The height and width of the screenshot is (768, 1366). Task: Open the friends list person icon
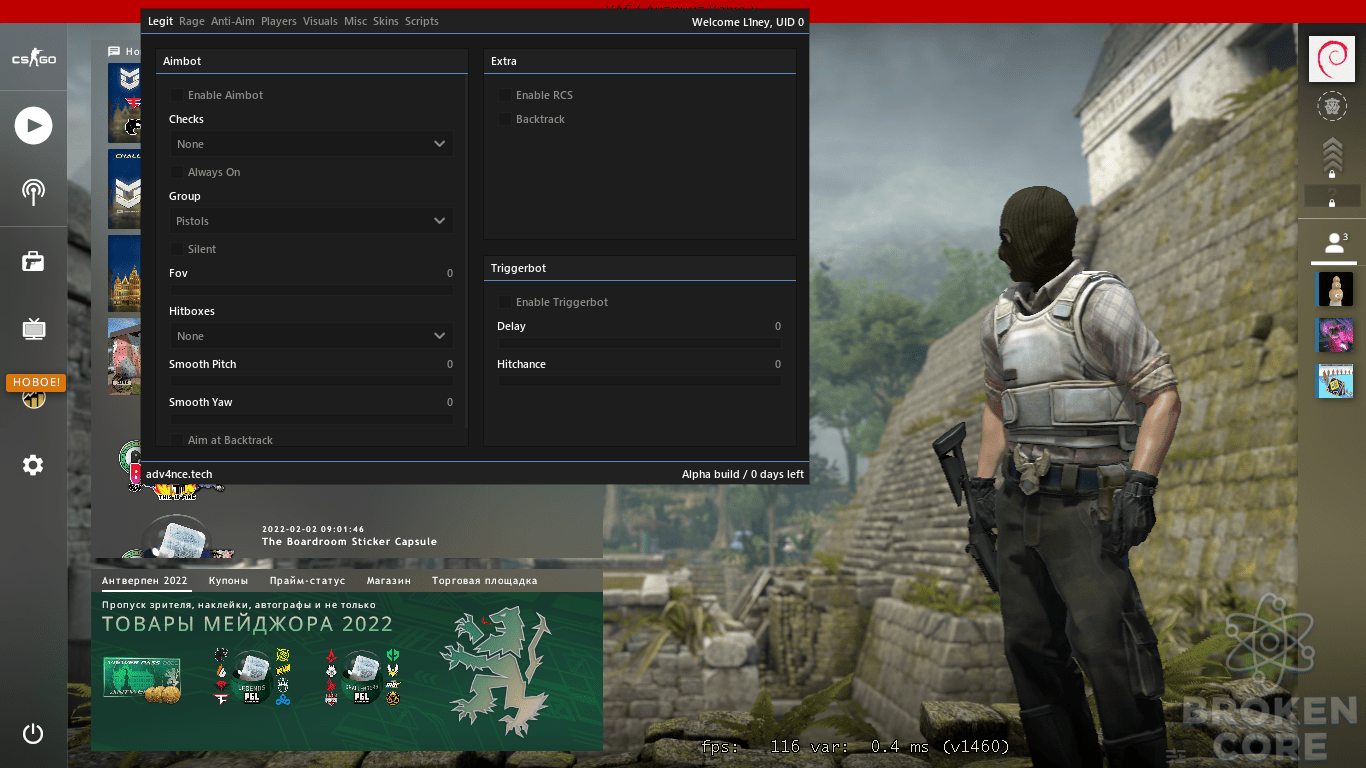(1335, 242)
